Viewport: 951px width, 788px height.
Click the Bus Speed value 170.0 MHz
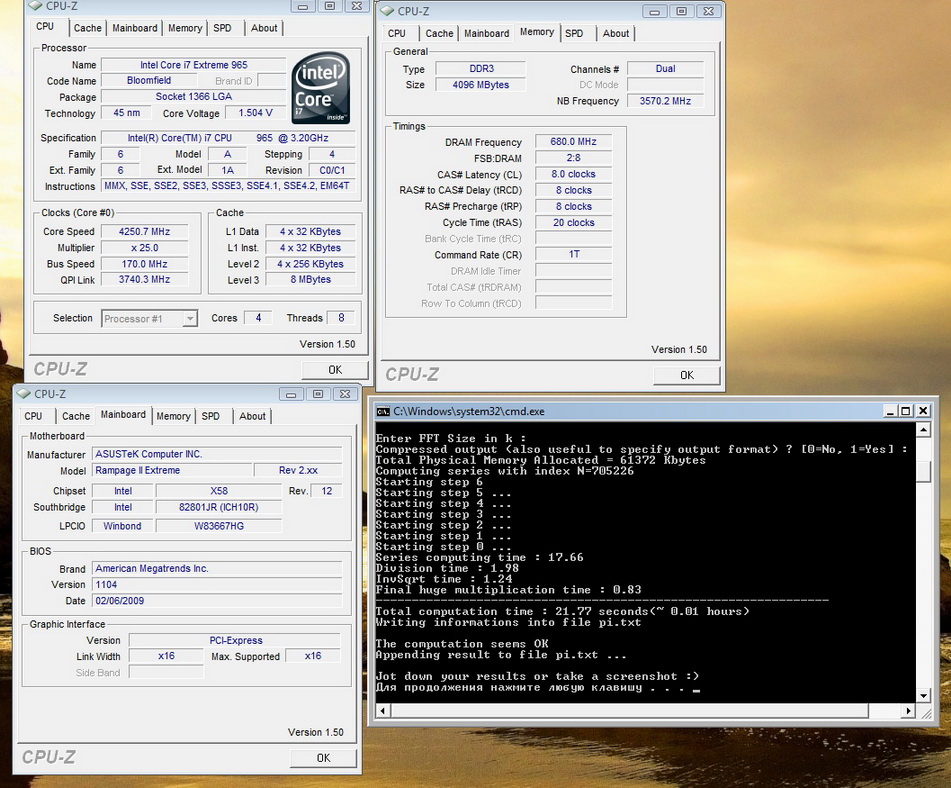coord(144,264)
